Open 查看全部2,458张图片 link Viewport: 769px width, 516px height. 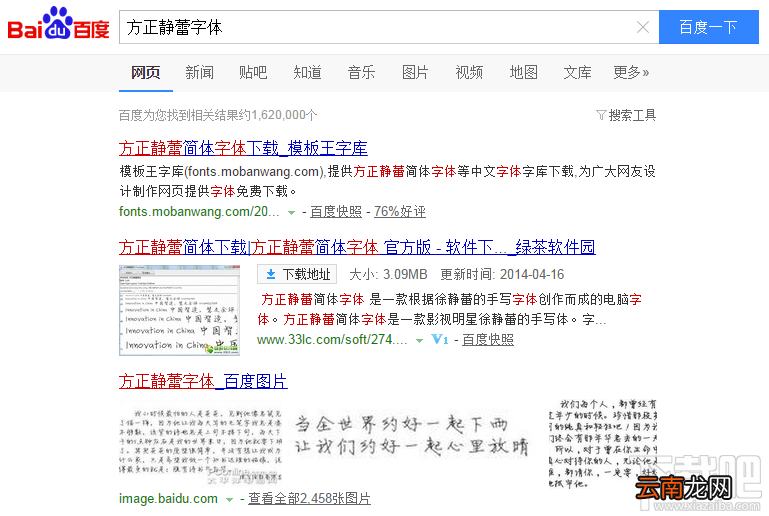(309, 498)
